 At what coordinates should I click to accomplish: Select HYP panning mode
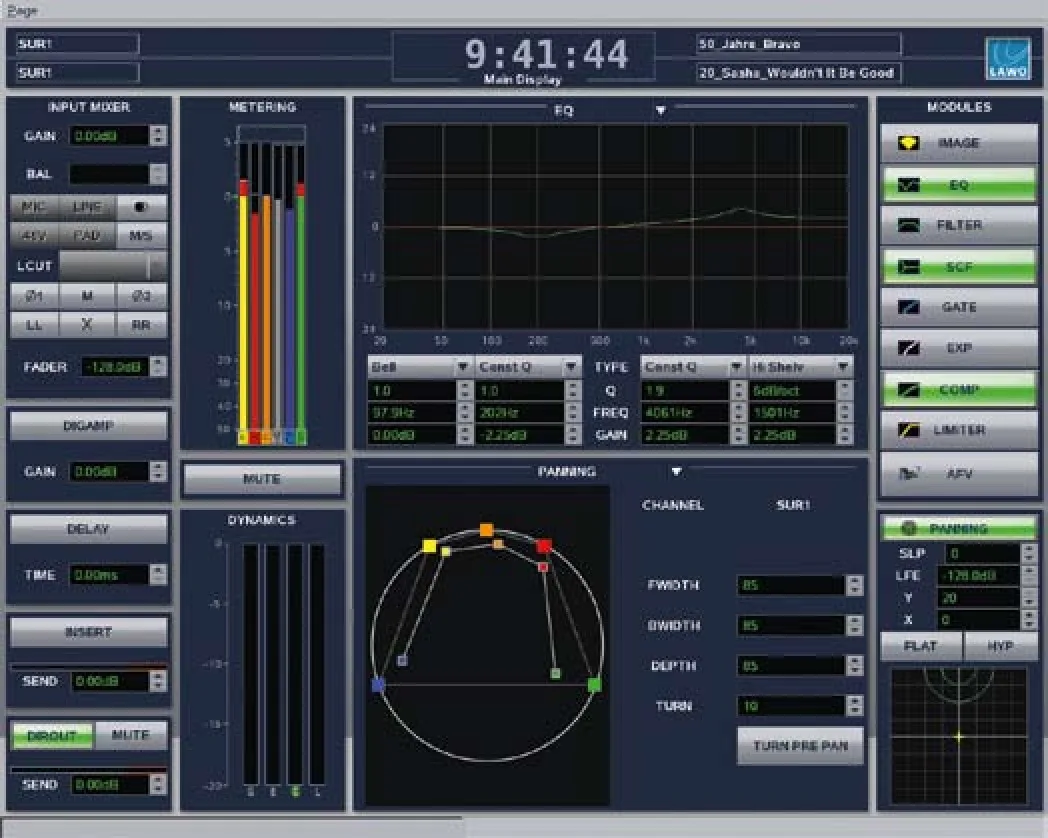click(1001, 646)
